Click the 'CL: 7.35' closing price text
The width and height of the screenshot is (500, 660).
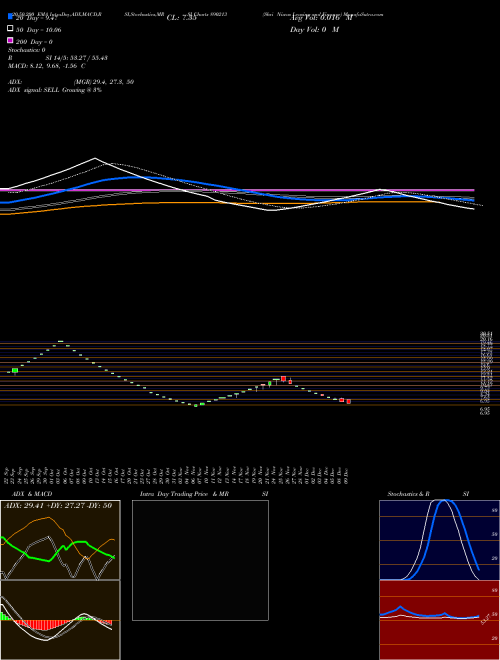pyautogui.click(x=181, y=18)
